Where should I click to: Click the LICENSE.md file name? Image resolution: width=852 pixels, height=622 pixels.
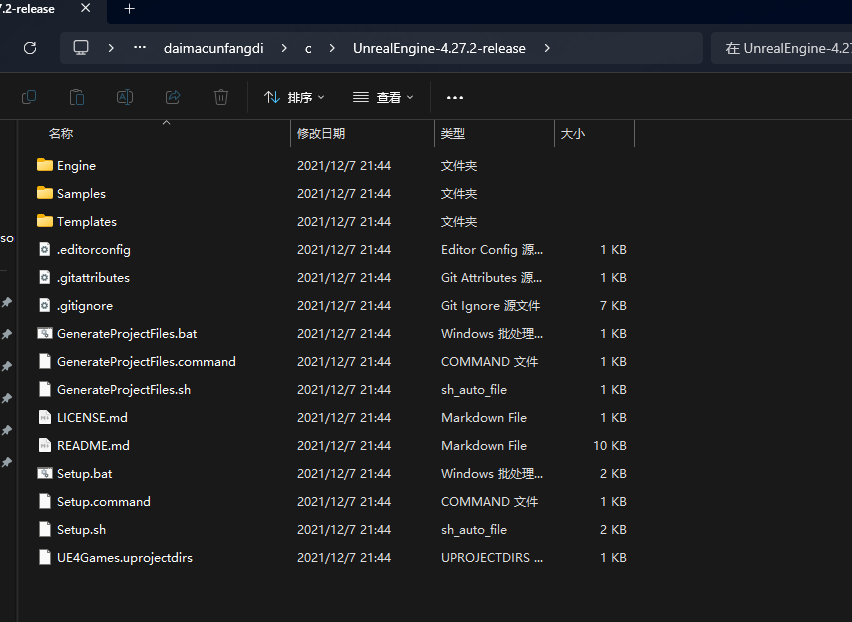click(92, 418)
